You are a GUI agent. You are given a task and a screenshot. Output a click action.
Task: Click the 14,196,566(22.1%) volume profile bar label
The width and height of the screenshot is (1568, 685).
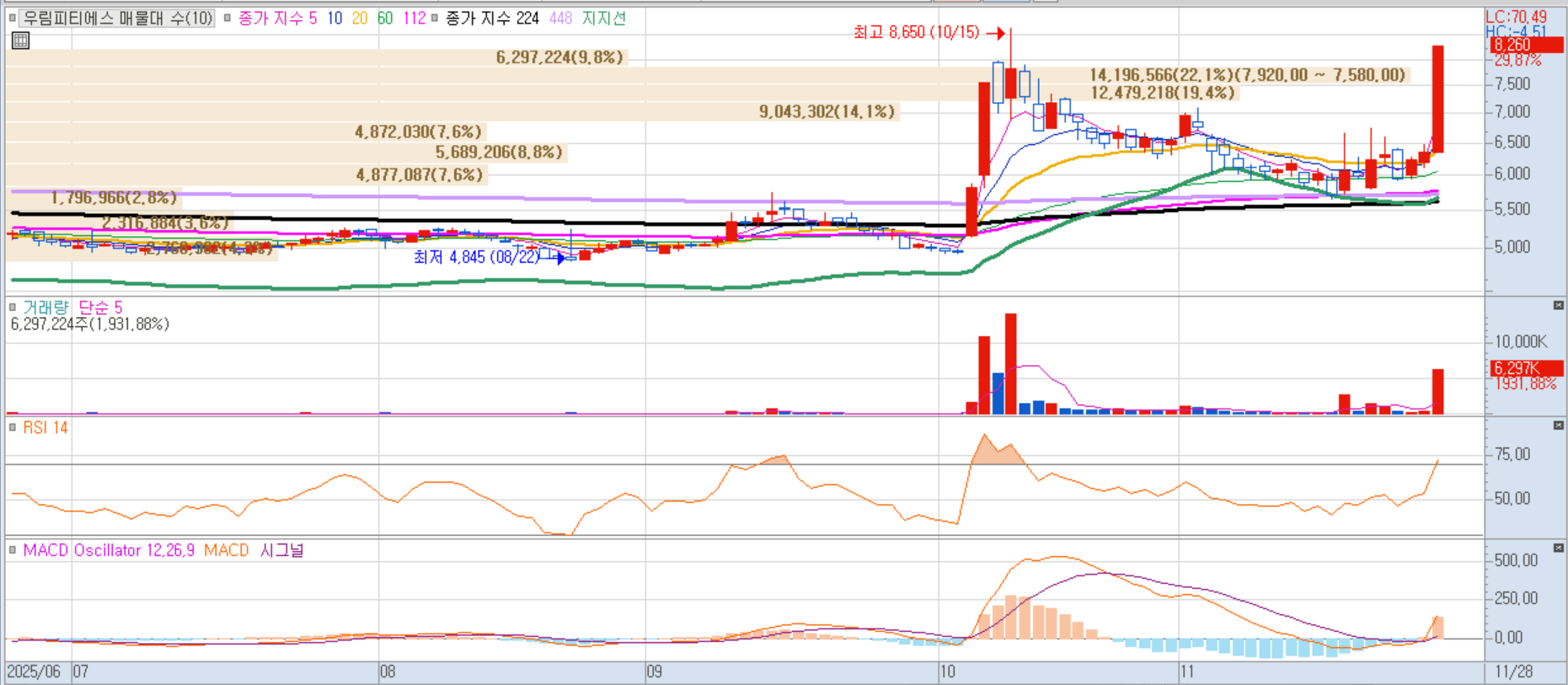pyautogui.click(x=1247, y=75)
